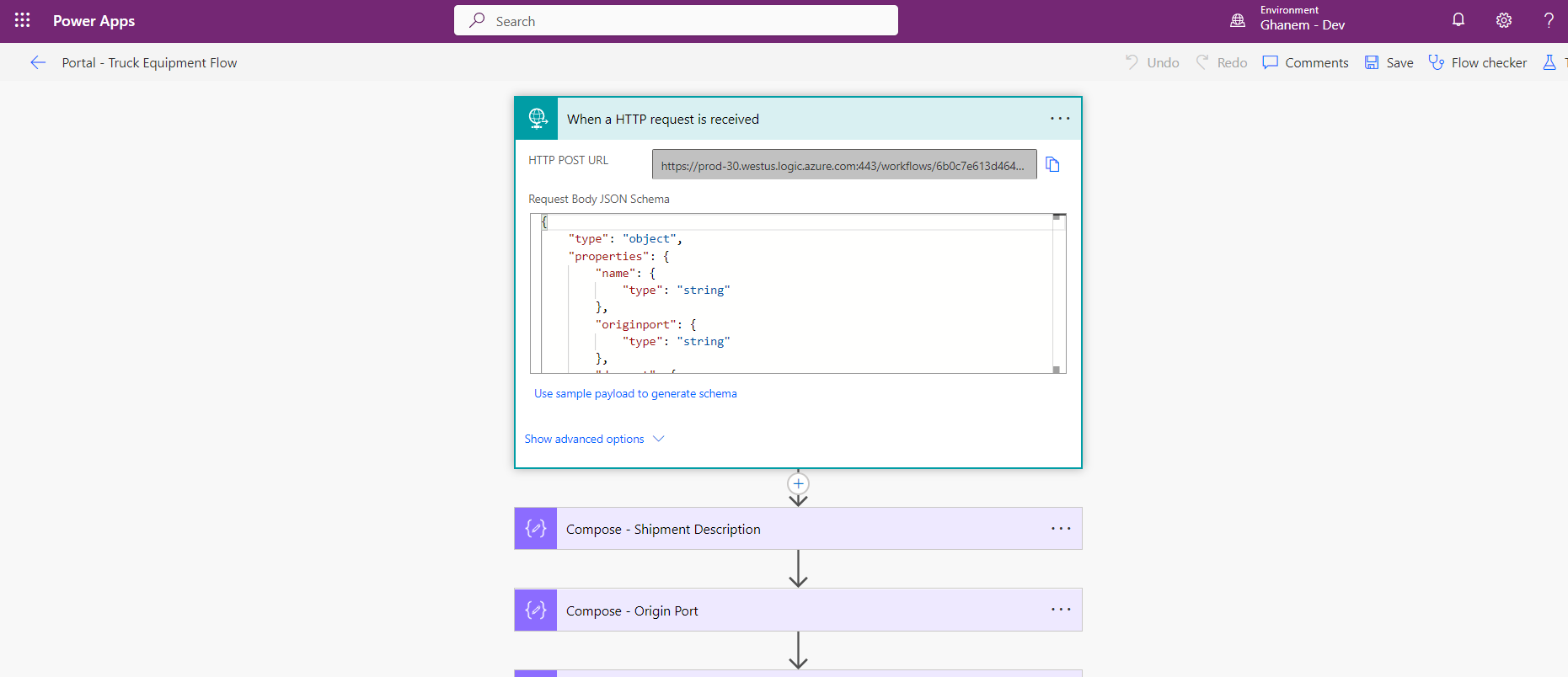Click Use sample payload to generate schema
Viewport: 1568px width, 677px height.
click(635, 393)
